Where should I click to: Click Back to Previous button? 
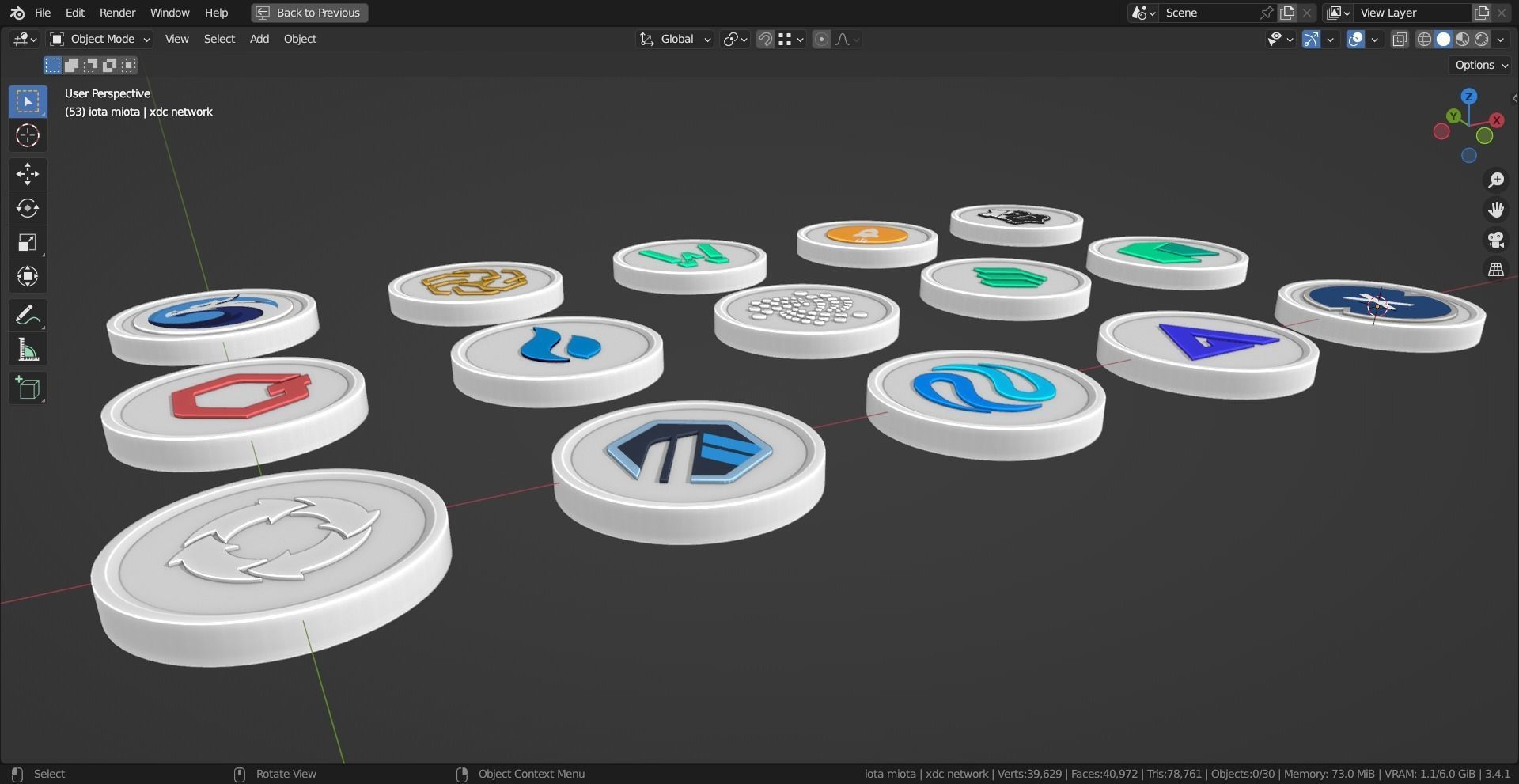click(309, 13)
